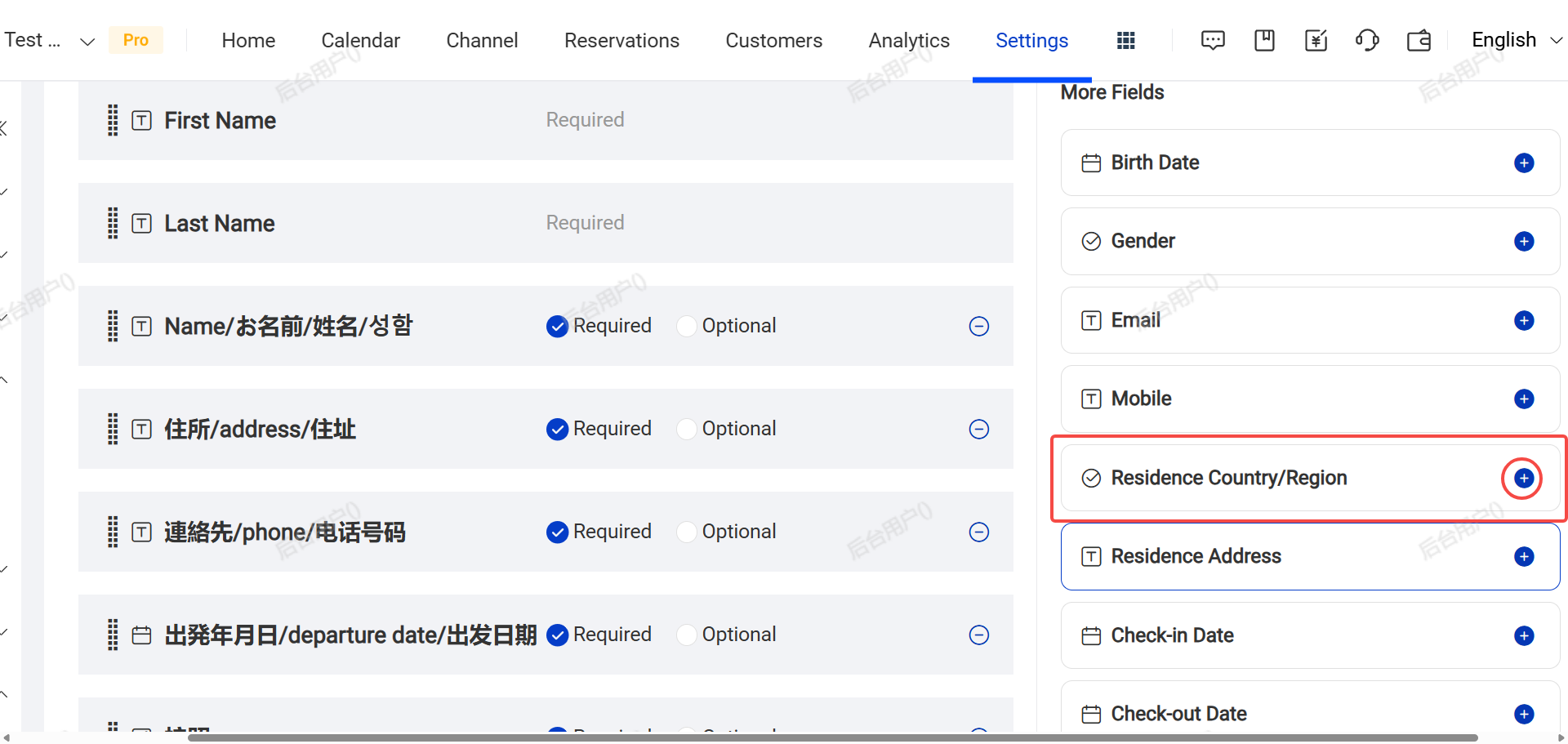Image resolution: width=1568 pixels, height=744 pixels.
Task: Click the Residence Address card
Action: [x=1310, y=556]
